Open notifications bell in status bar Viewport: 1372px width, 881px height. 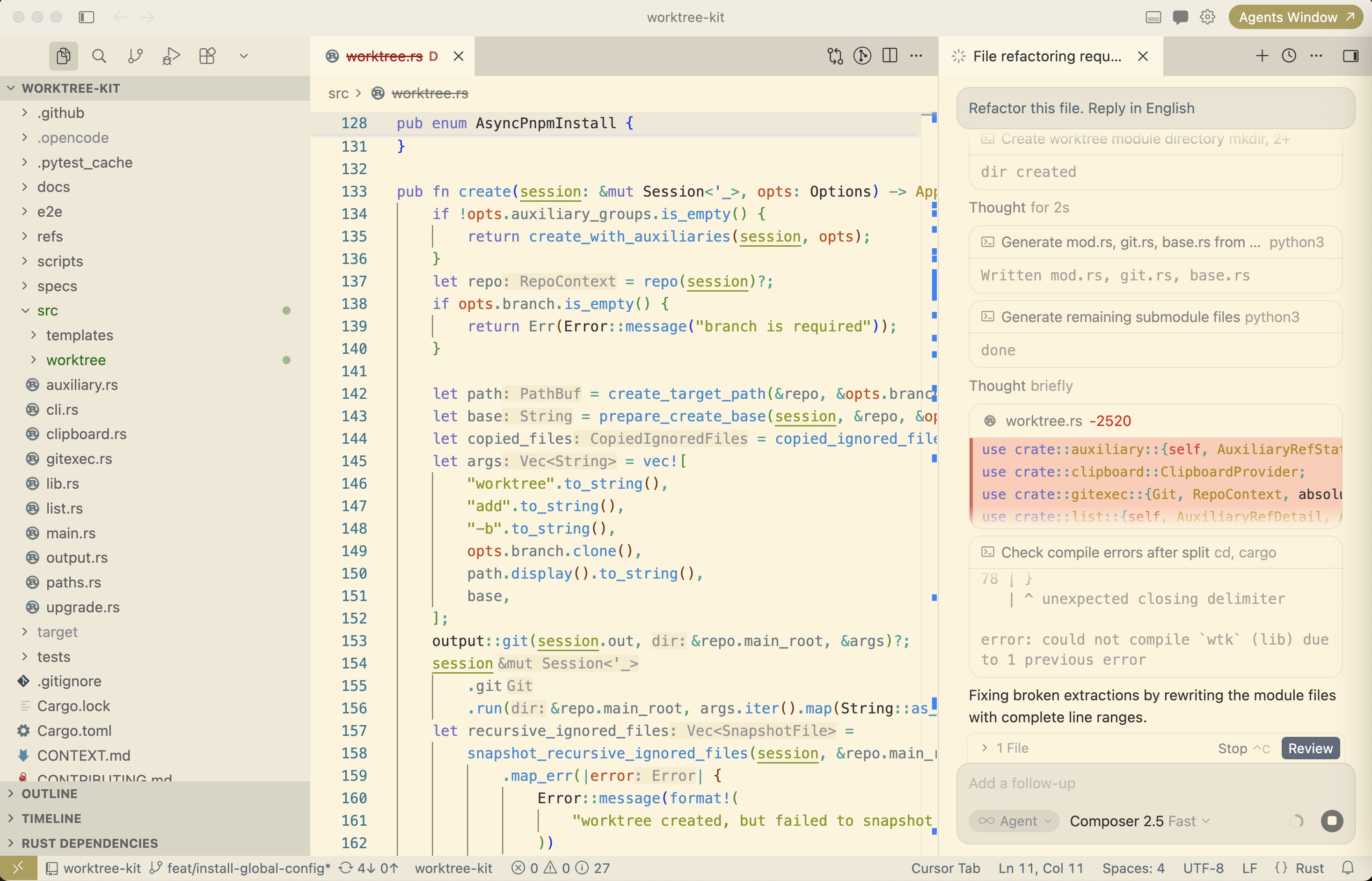pyautogui.click(x=1348, y=868)
